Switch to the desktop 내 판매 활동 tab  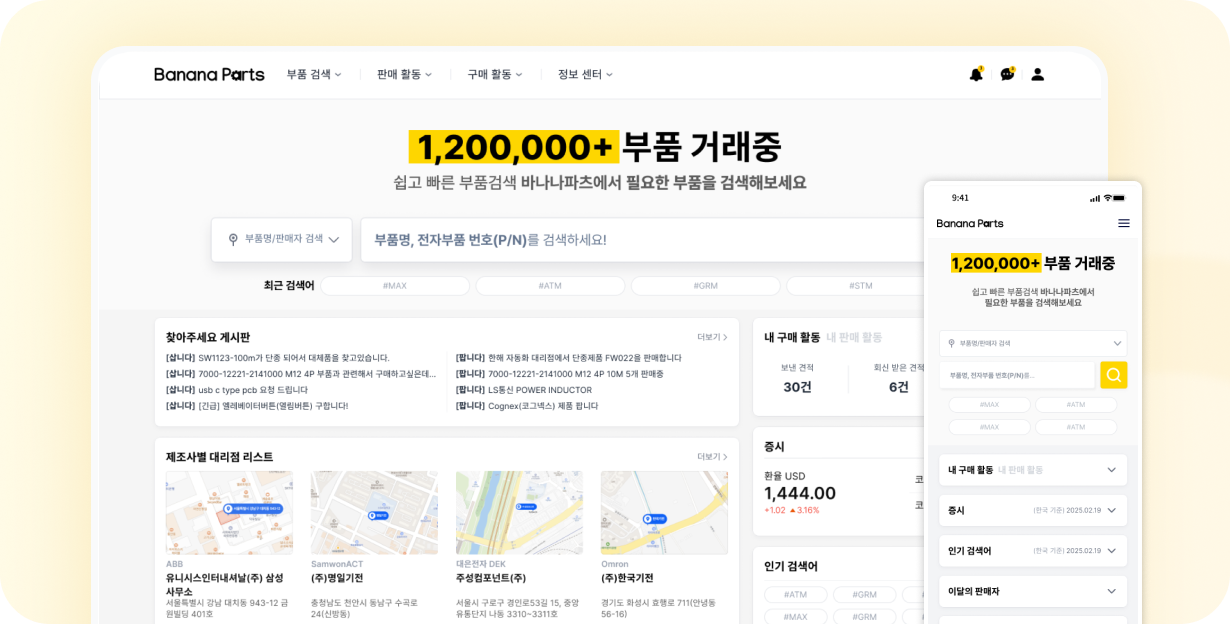point(854,337)
